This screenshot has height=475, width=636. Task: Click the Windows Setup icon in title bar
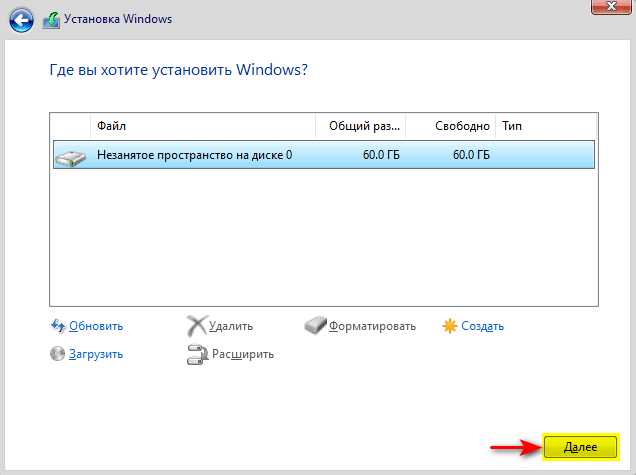pos(52,20)
